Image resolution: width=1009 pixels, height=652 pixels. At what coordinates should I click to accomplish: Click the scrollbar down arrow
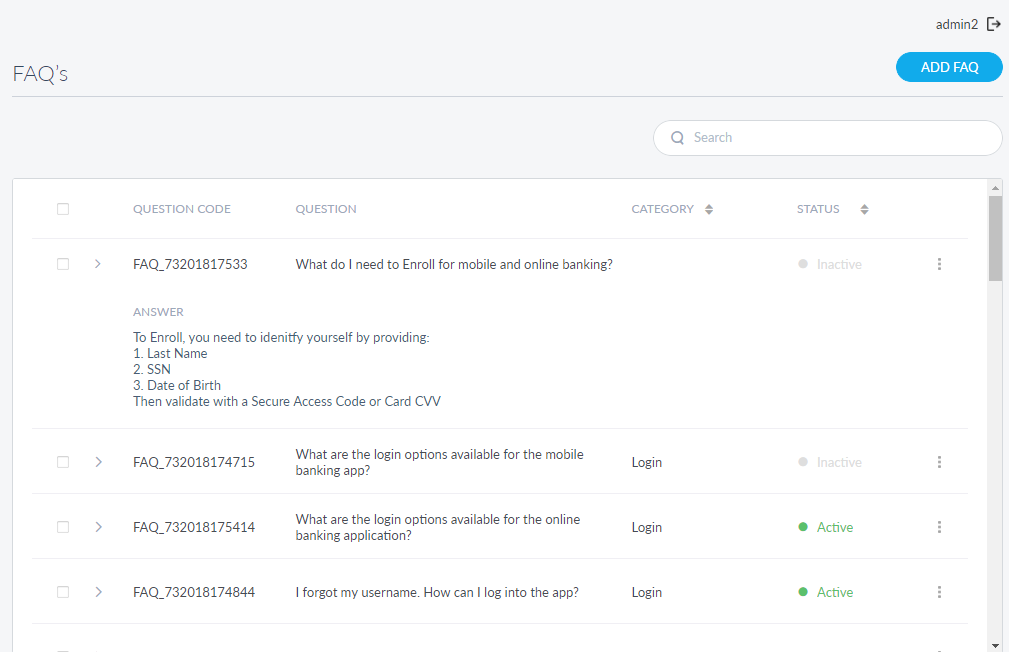tap(995, 645)
